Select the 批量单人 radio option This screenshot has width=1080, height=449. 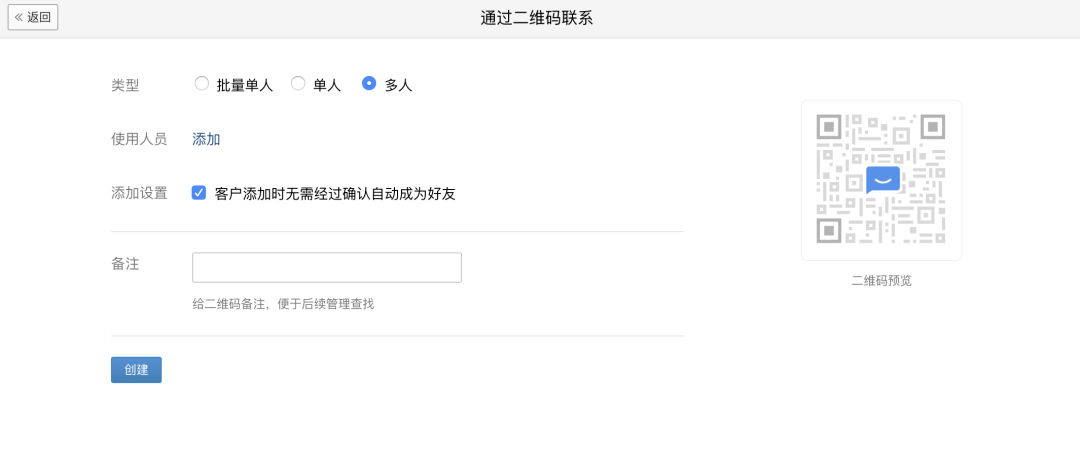[x=202, y=84]
